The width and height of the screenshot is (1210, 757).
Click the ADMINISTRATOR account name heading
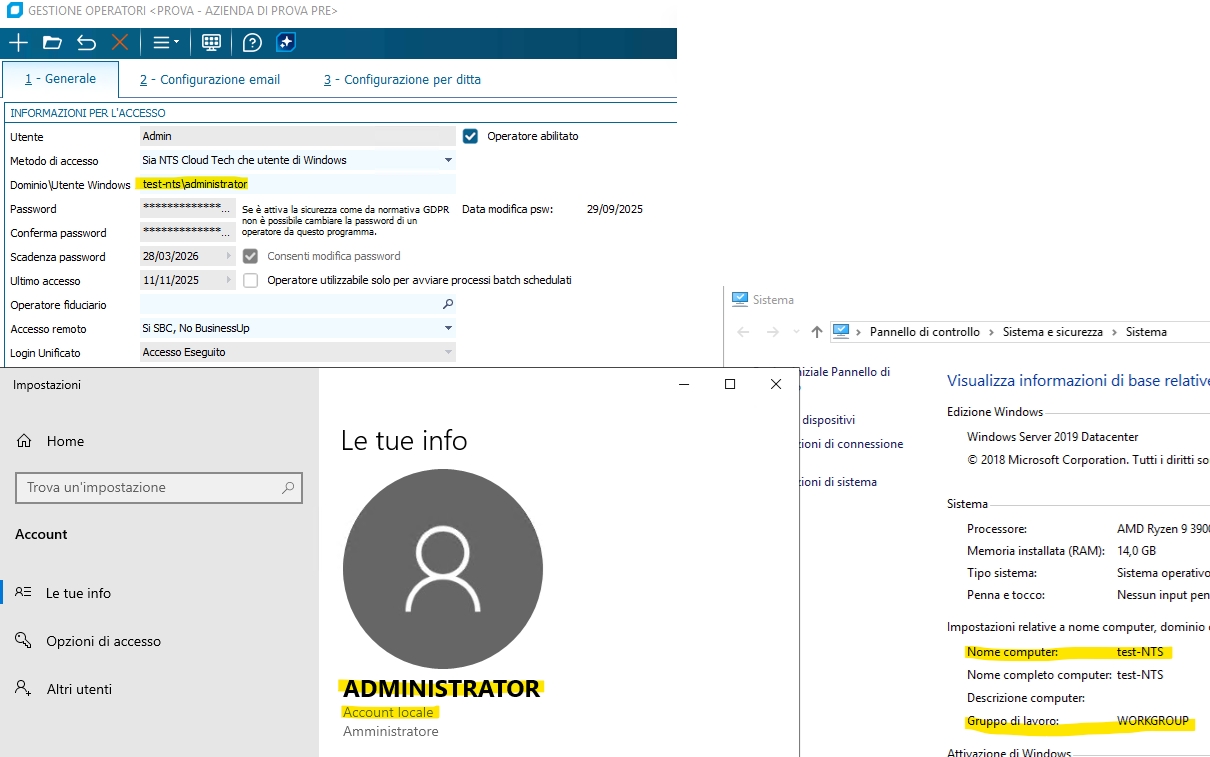pyautogui.click(x=442, y=688)
